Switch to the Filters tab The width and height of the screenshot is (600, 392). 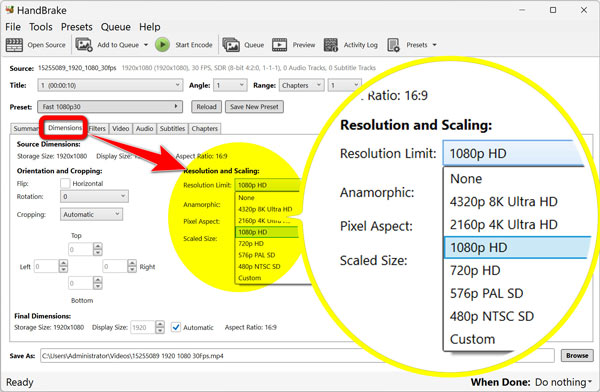click(97, 129)
